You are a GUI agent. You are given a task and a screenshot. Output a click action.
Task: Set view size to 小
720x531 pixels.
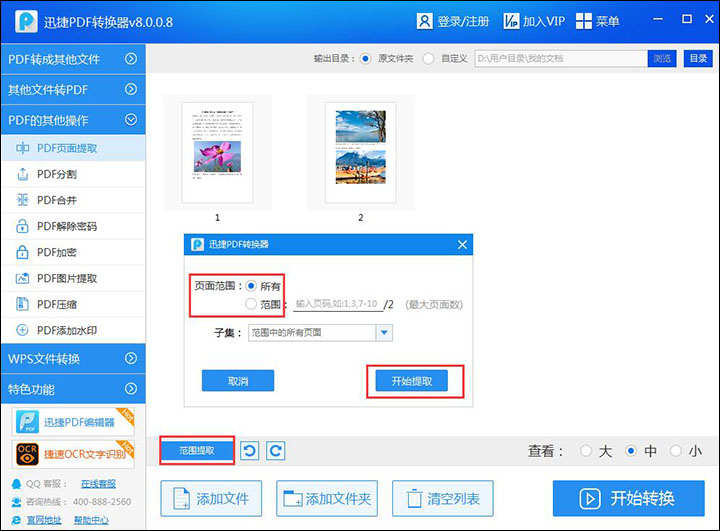[x=675, y=451]
